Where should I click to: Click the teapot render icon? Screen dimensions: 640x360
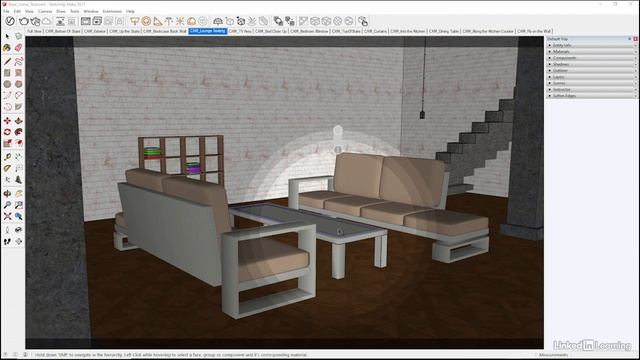tap(24, 21)
